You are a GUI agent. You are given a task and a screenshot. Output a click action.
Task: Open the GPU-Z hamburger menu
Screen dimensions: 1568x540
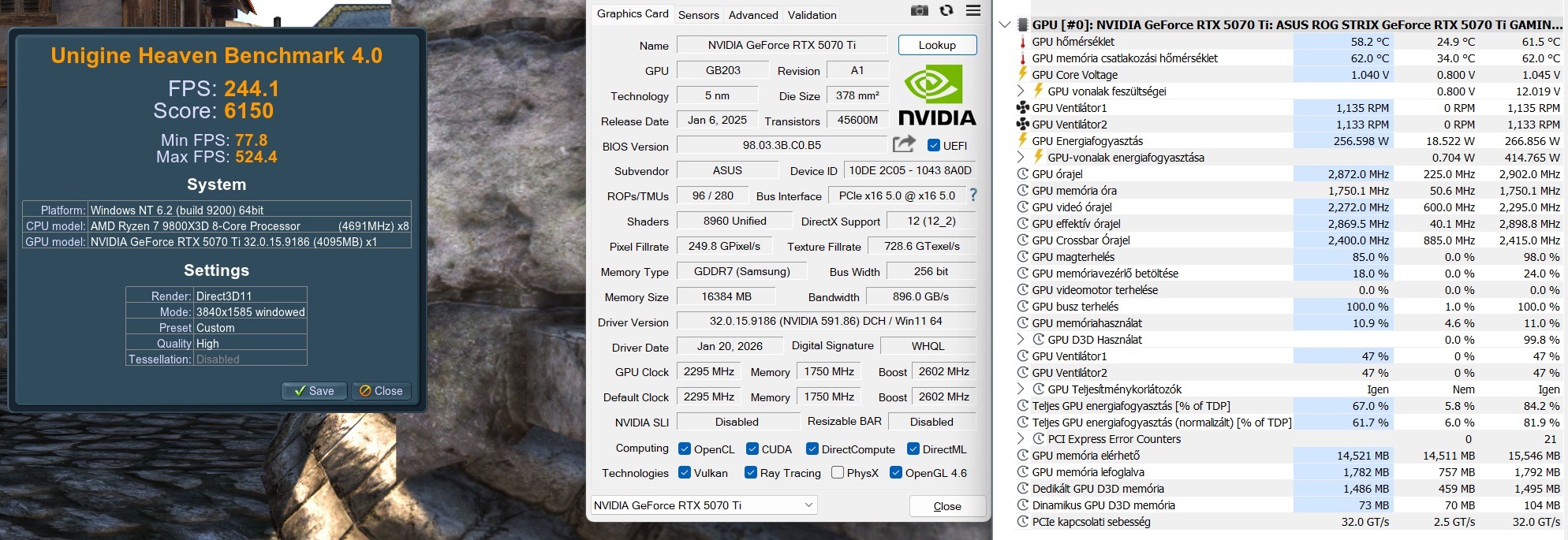click(973, 10)
